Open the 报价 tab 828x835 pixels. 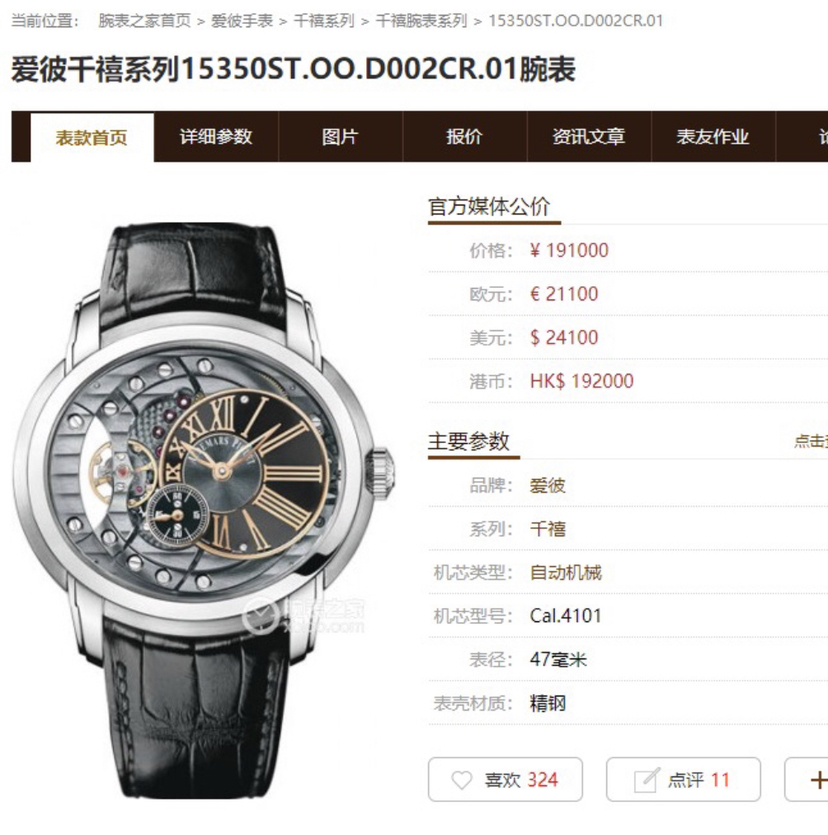tap(464, 137)
